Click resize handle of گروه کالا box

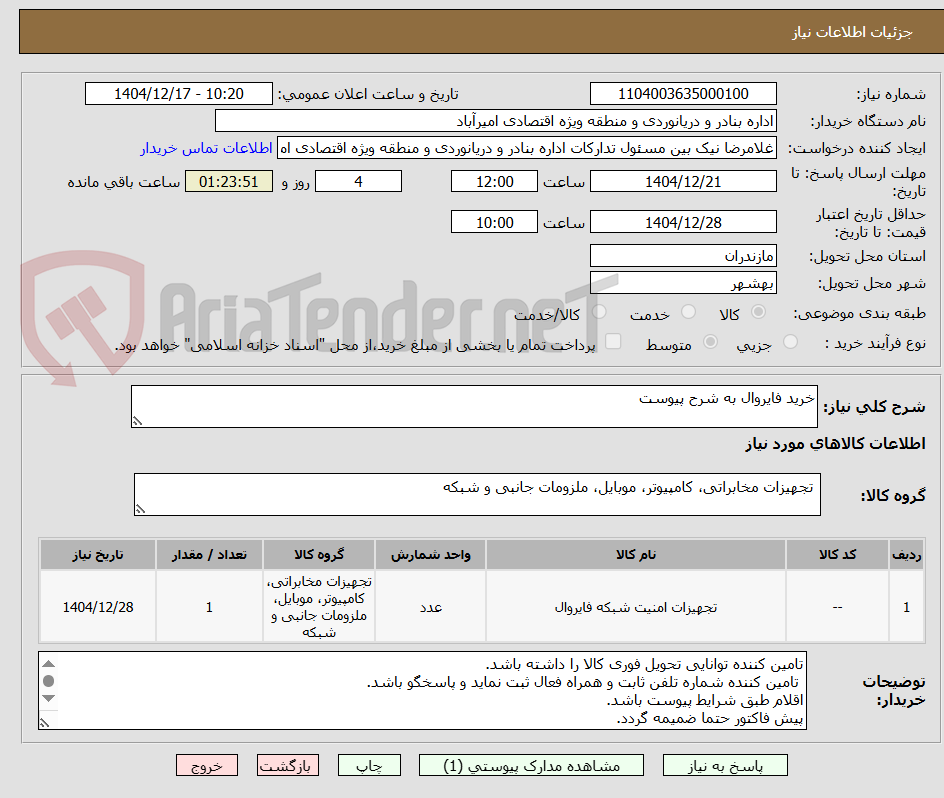point(141,509)
